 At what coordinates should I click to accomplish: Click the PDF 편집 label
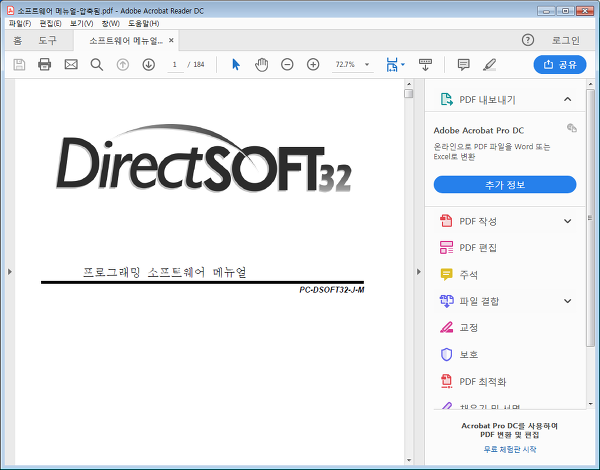click(x=478, y=248)
